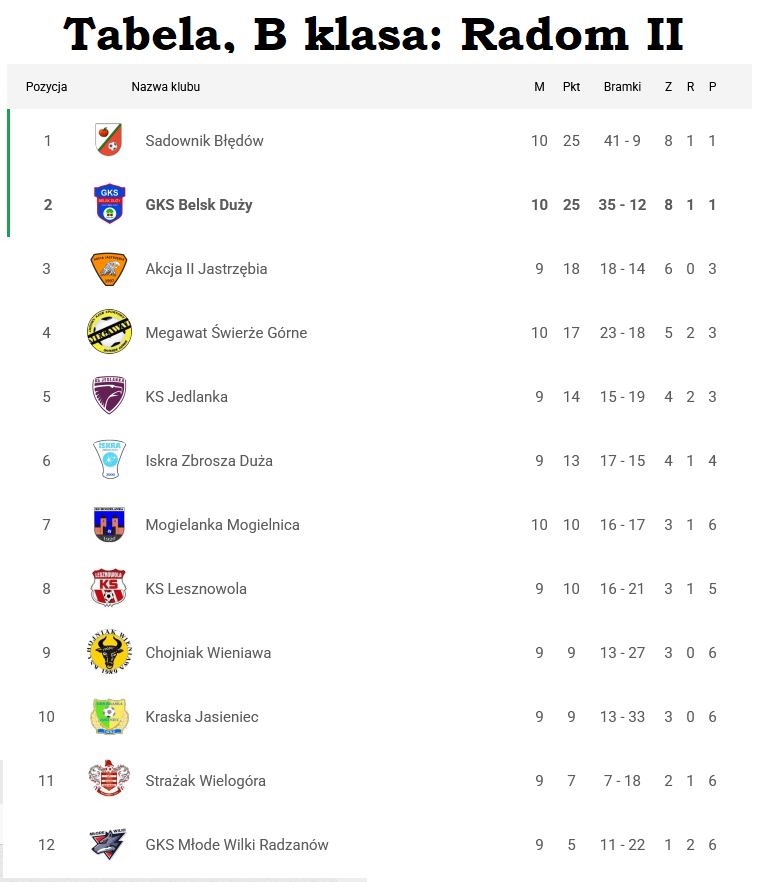Click the GKS Młode Wilki Radzanów wolf logo
The height and width of the screenshot is (882, 757).
click(x=109, y=844)
